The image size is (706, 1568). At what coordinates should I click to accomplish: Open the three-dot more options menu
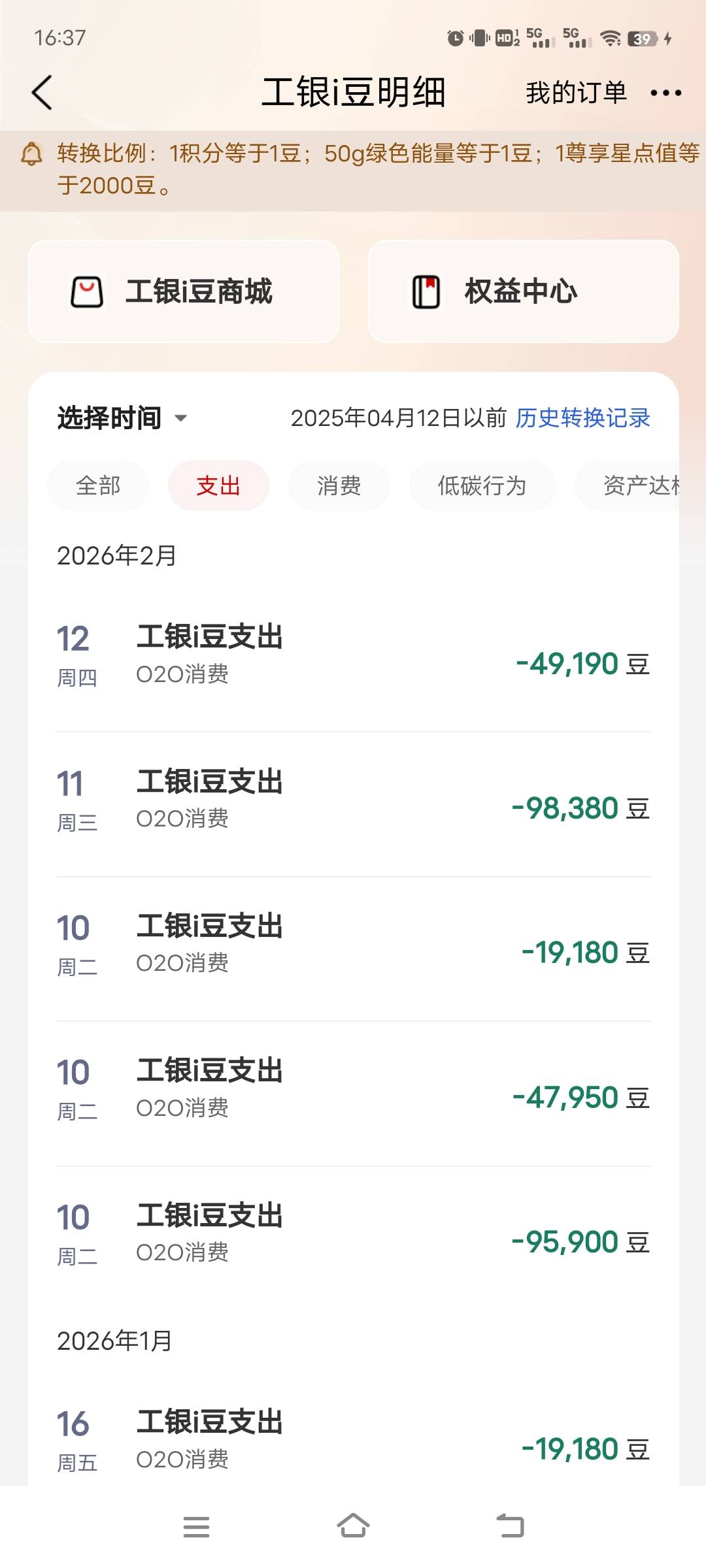coord(665,93)
